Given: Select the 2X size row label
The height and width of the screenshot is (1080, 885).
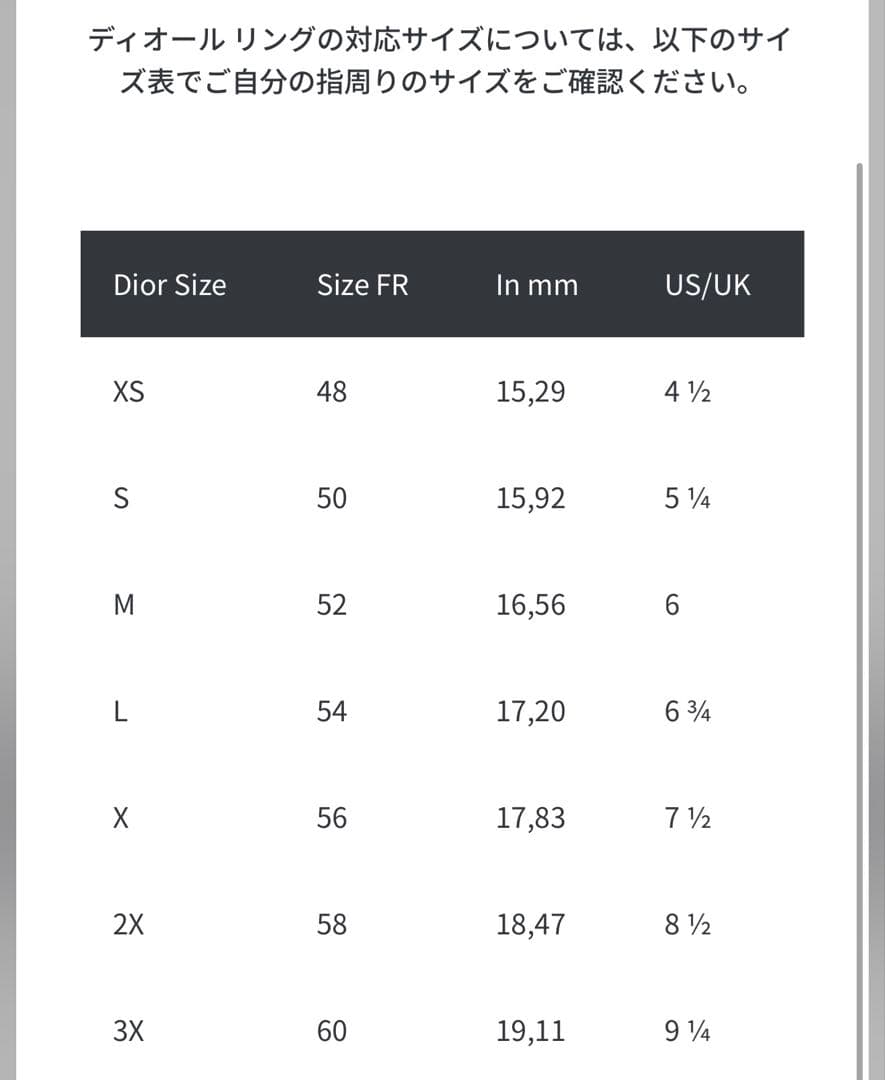Looking at the screenshot, I should click(130, 924).
